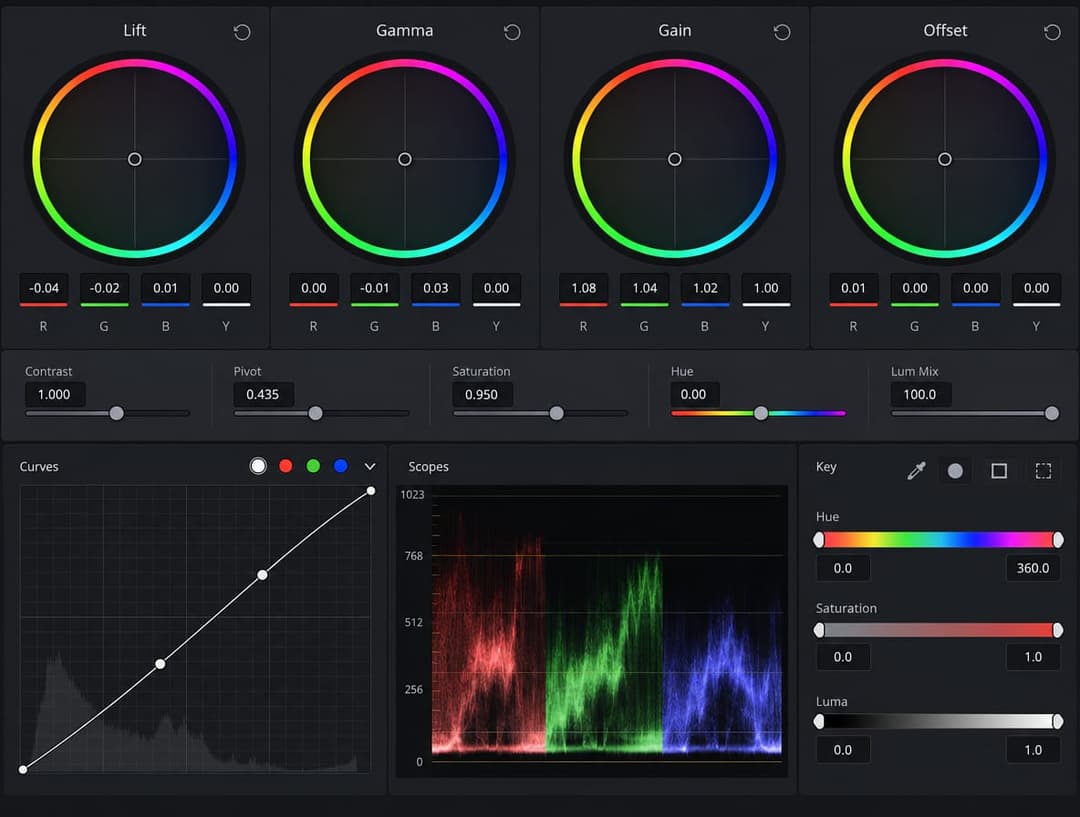Click the Offset B value 0.00

975,288
